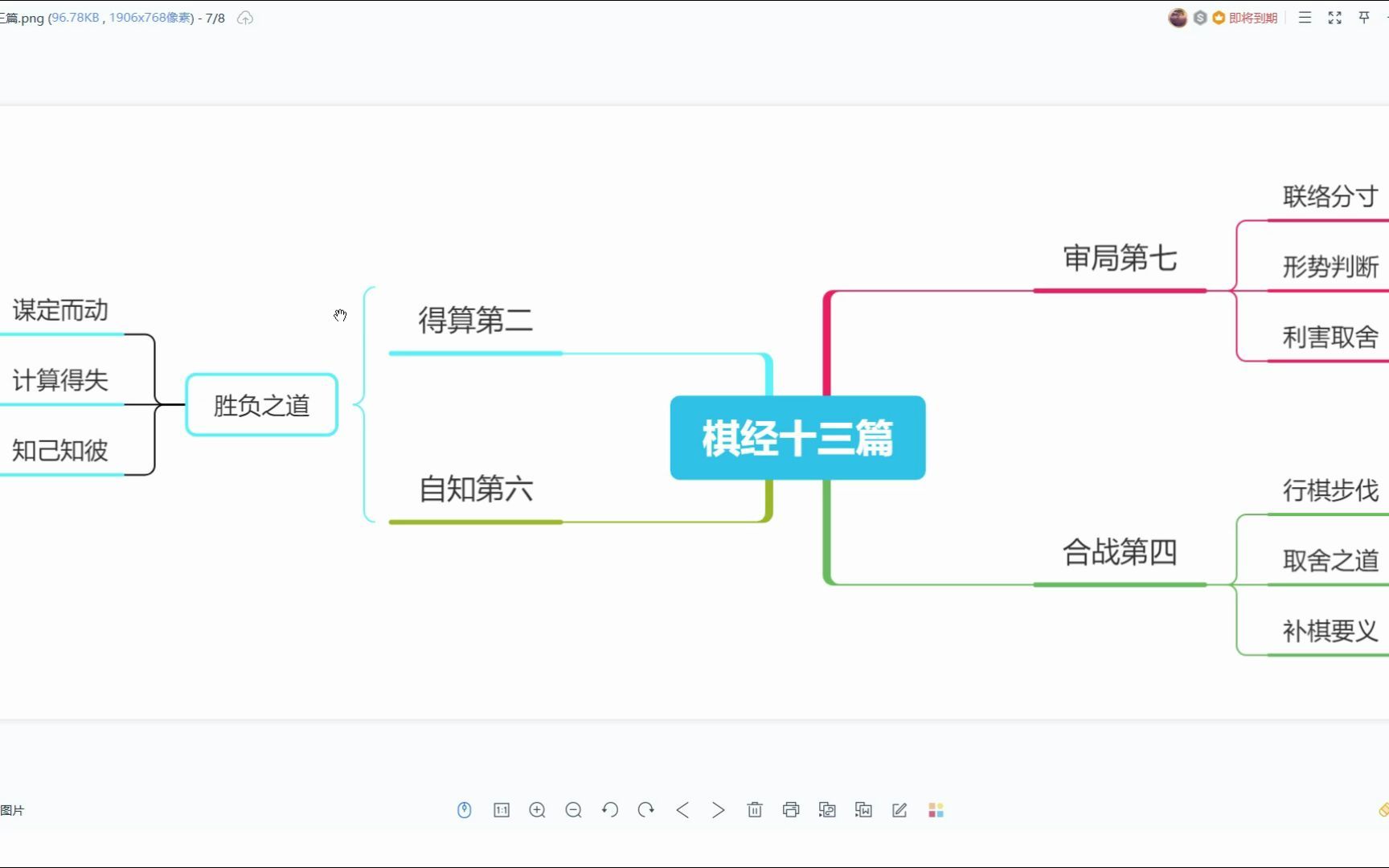Pin the viewer window on top
The height and width of the screenshot is (868, 1389).
click(x=1364, y=18)
